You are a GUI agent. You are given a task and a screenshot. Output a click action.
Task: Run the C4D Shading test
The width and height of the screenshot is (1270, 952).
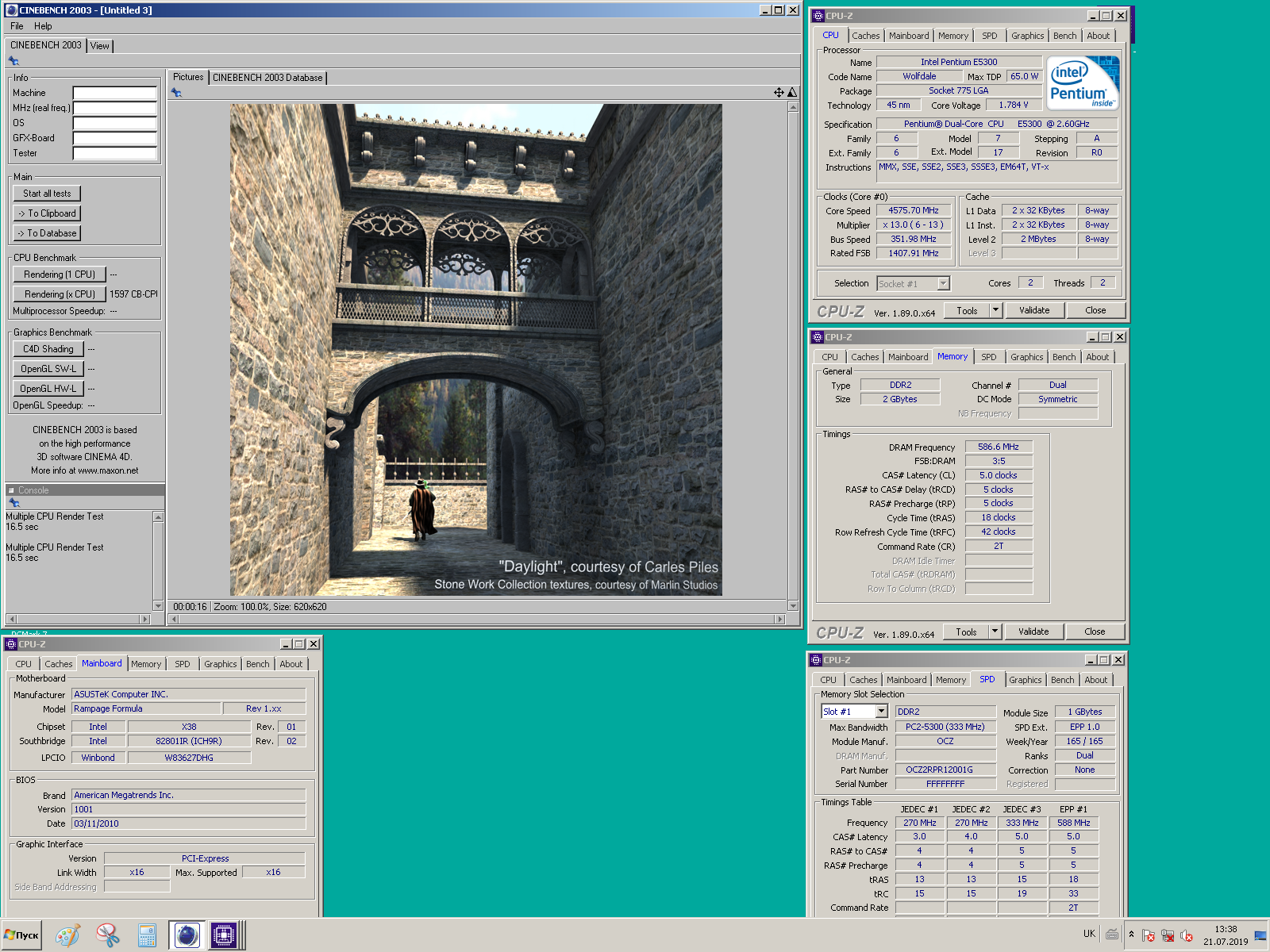click(48, 349)
